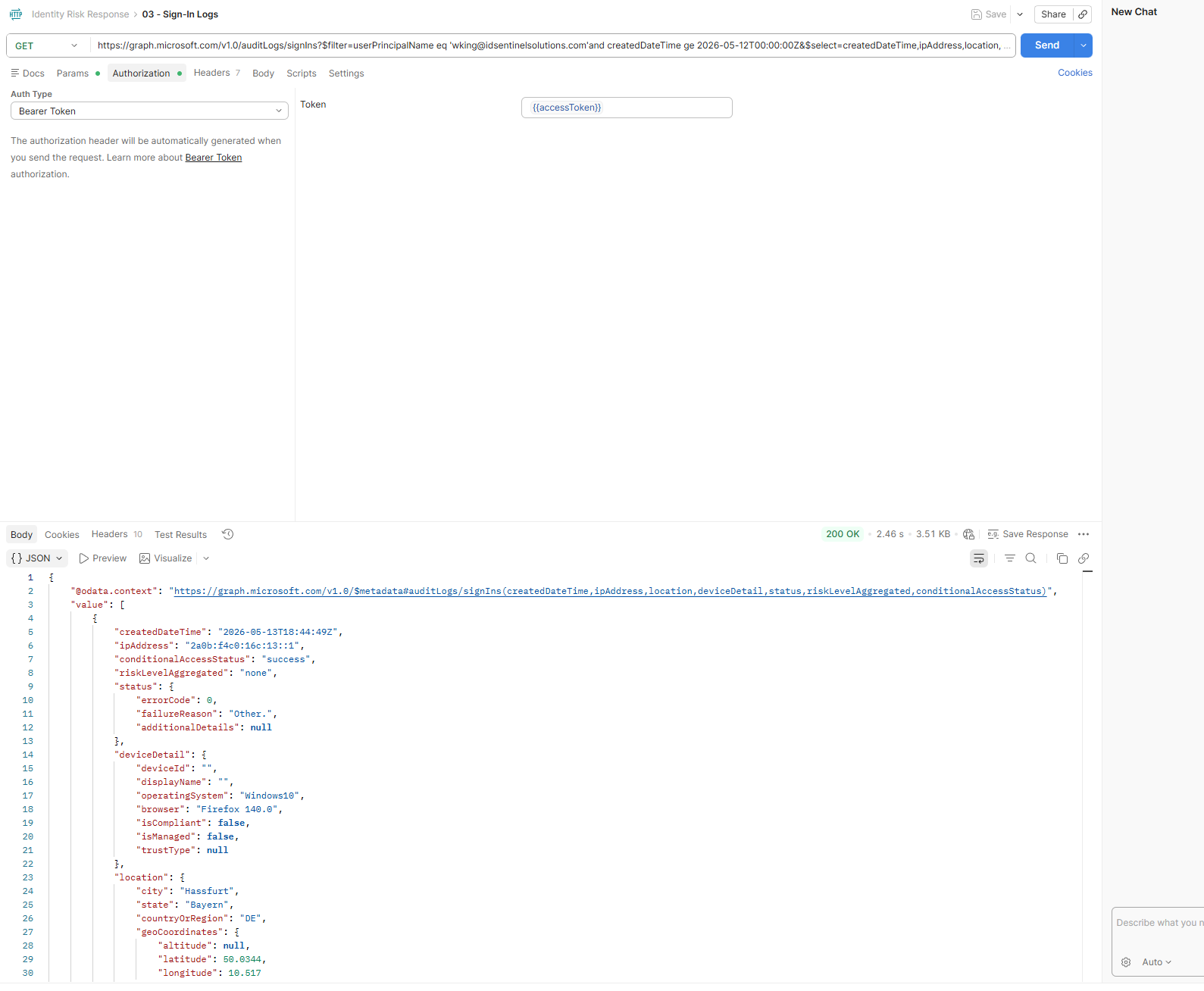This screenshot has width=1204, height=991.
Task: Open the Cookies link at right
Action: click(1074, 73)
